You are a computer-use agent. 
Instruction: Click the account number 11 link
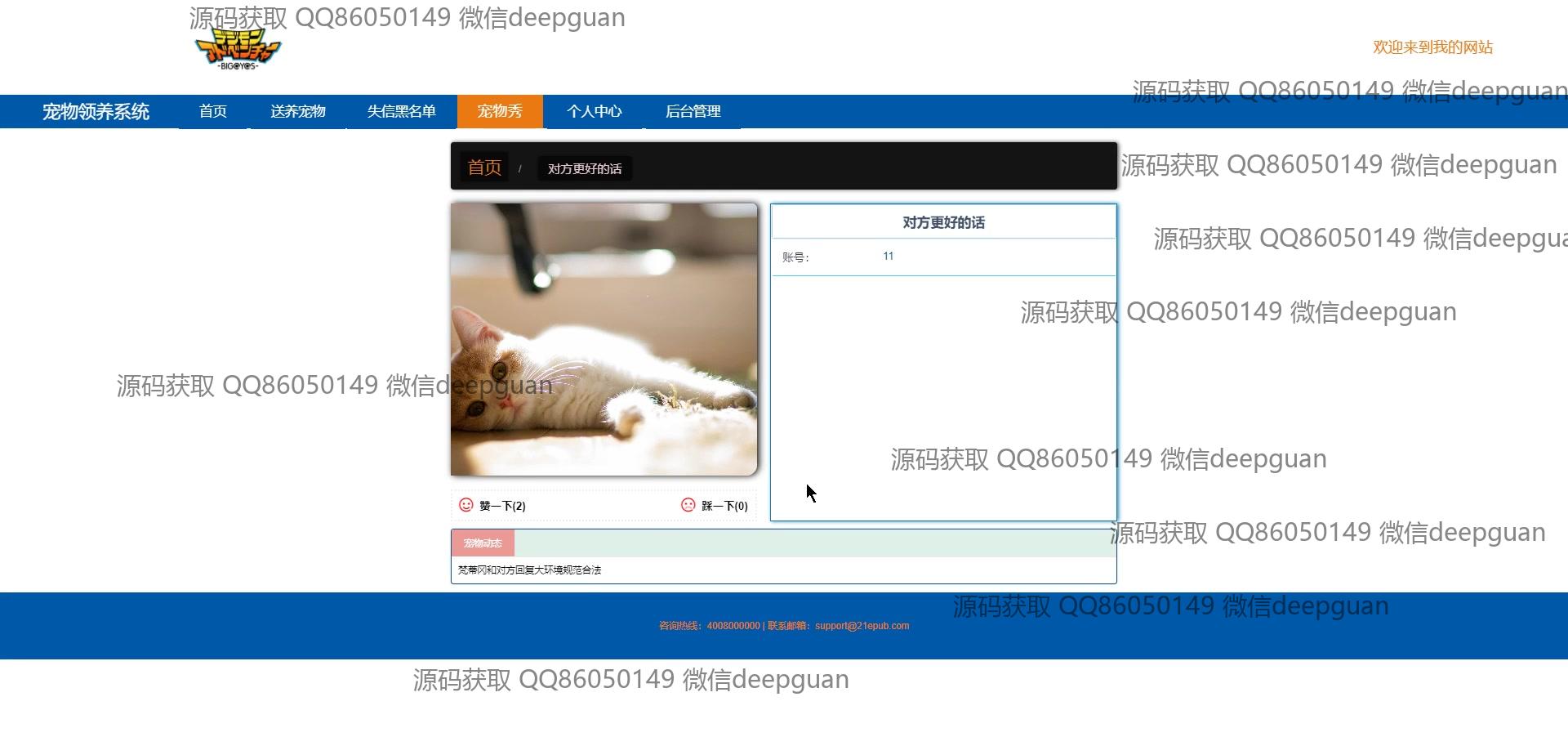pyautogui.click(x=889, y=257)
